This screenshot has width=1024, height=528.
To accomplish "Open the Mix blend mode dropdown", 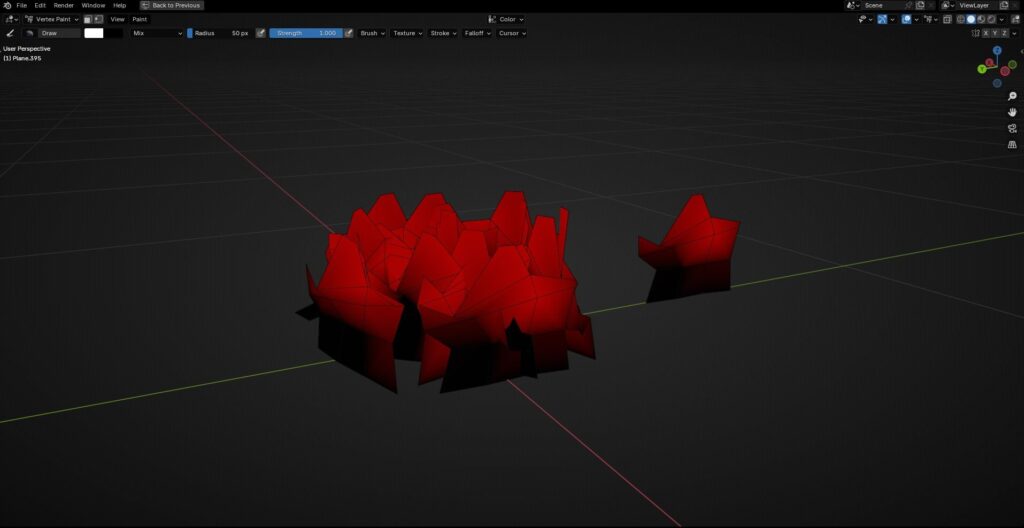I will click(x=157, y=33).
